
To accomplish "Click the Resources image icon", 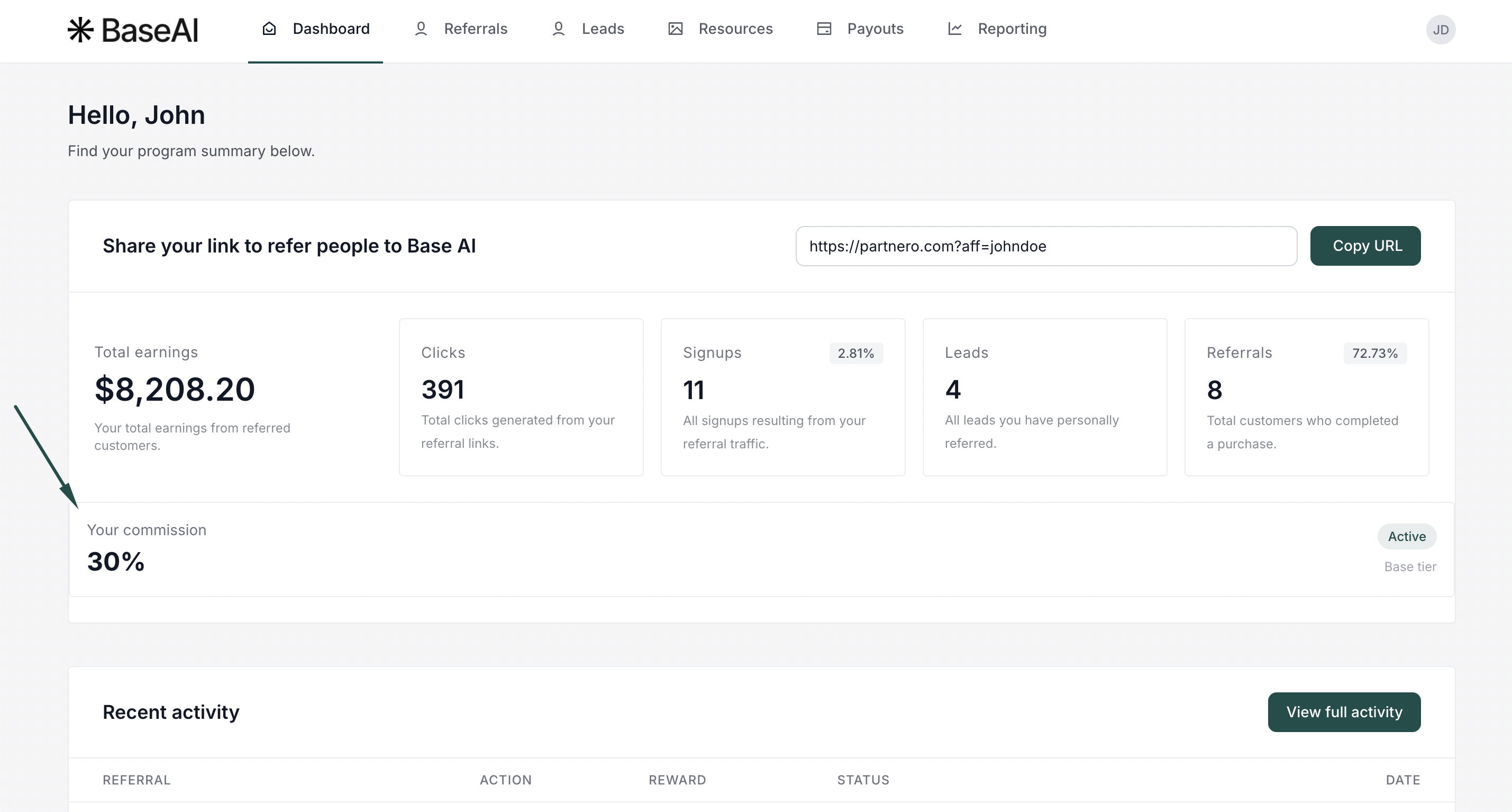I will [x=675, y=29].
